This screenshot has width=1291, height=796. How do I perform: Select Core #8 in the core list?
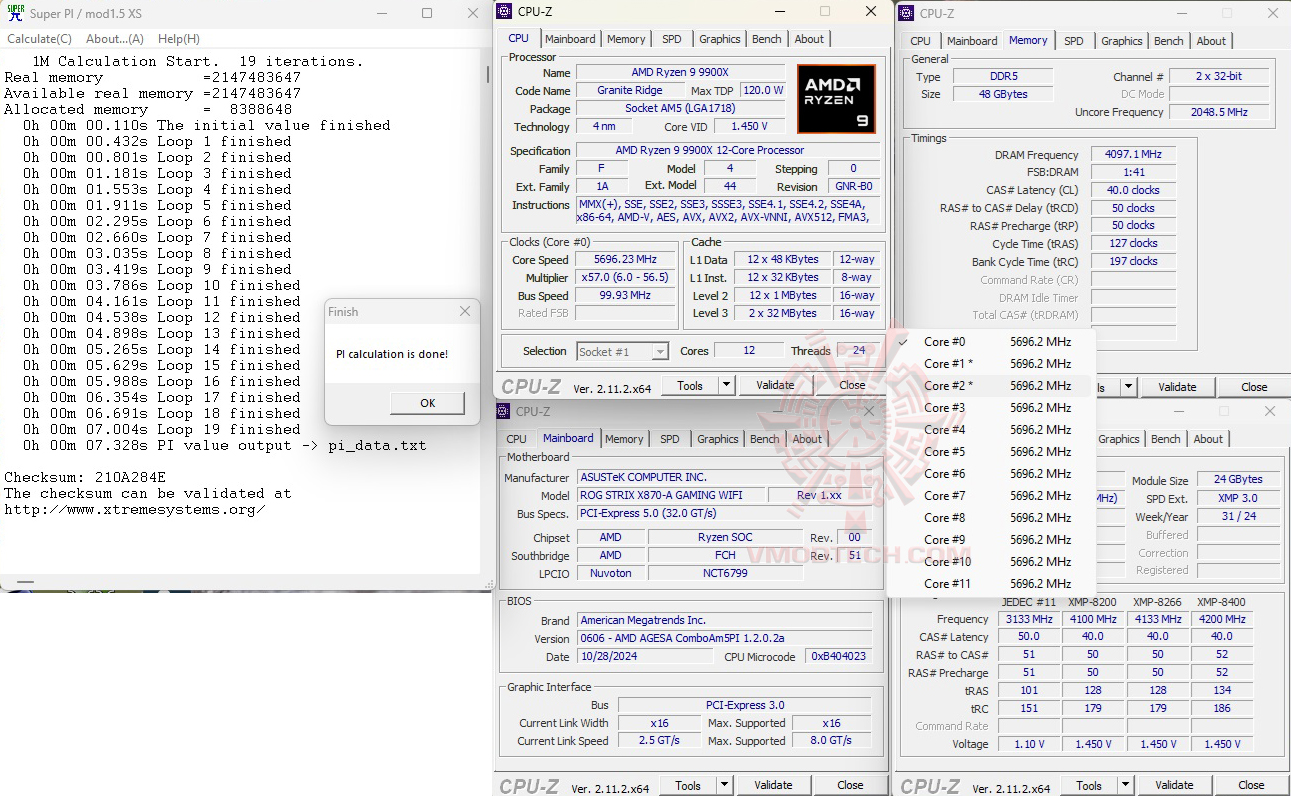click(x=991, y=518)
